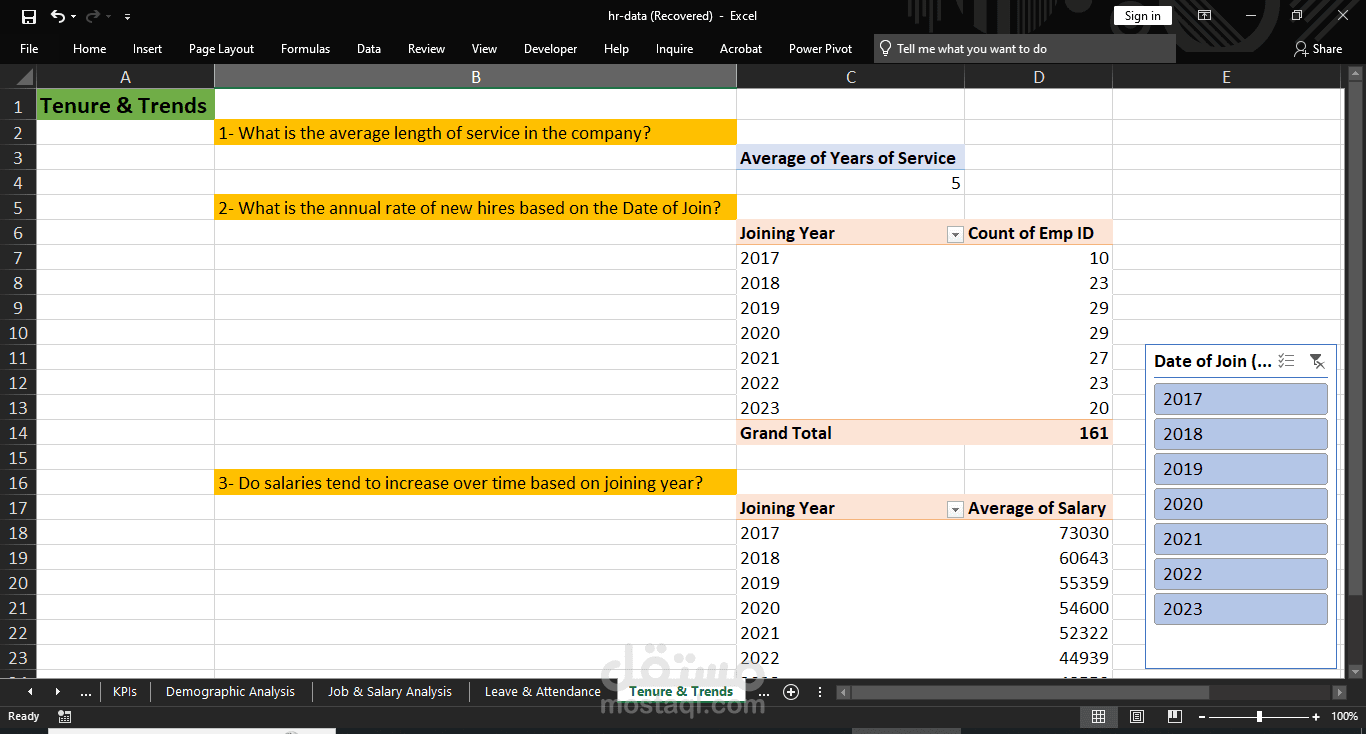1366x734 pixels.
Task: Click the Save icon in the title bar
Action: (x=29, y=16)
